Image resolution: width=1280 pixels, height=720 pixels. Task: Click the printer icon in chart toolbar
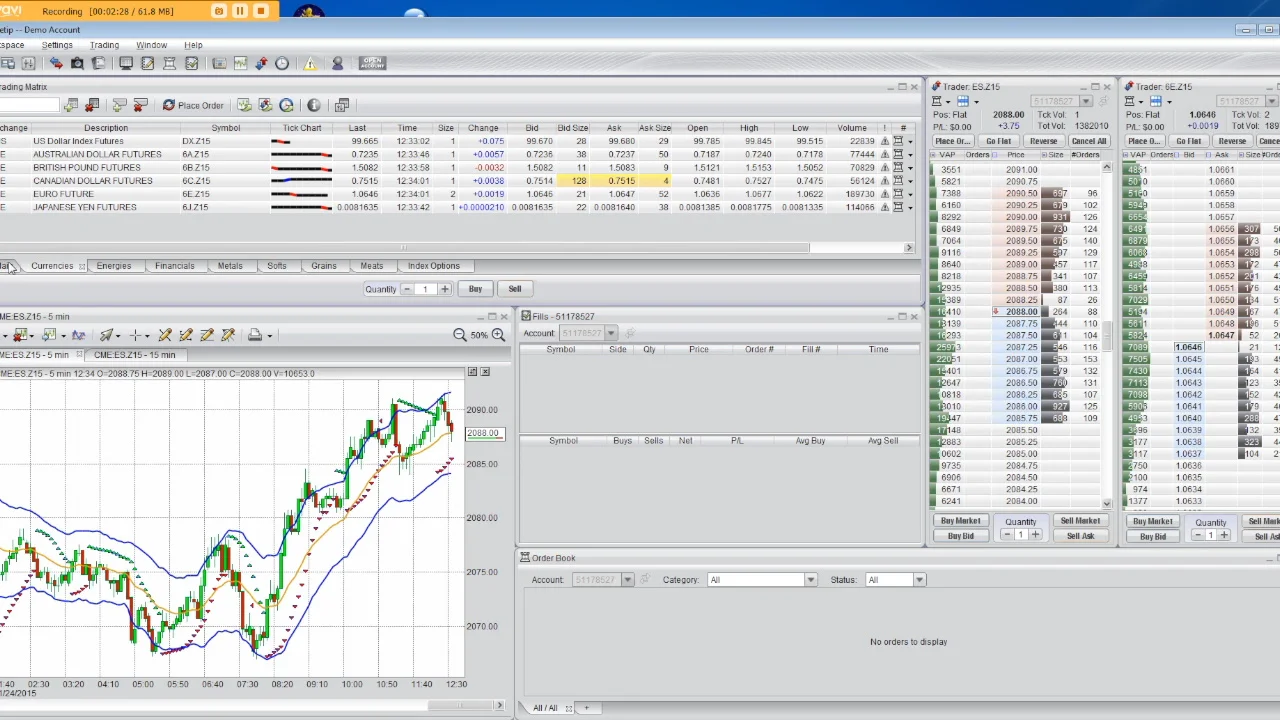255,335
